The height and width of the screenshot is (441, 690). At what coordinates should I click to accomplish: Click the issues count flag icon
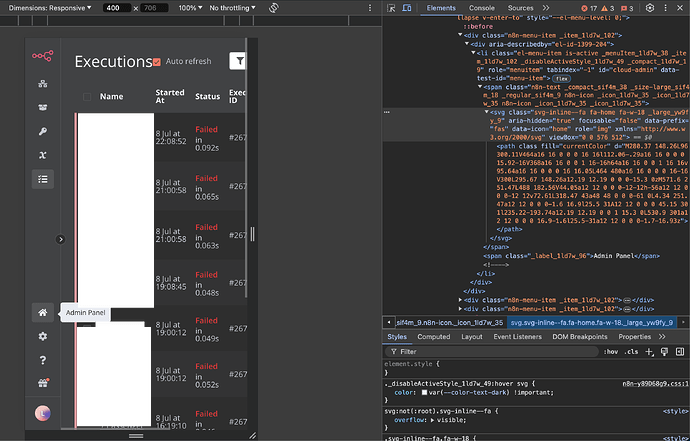(x=627, y=8)
